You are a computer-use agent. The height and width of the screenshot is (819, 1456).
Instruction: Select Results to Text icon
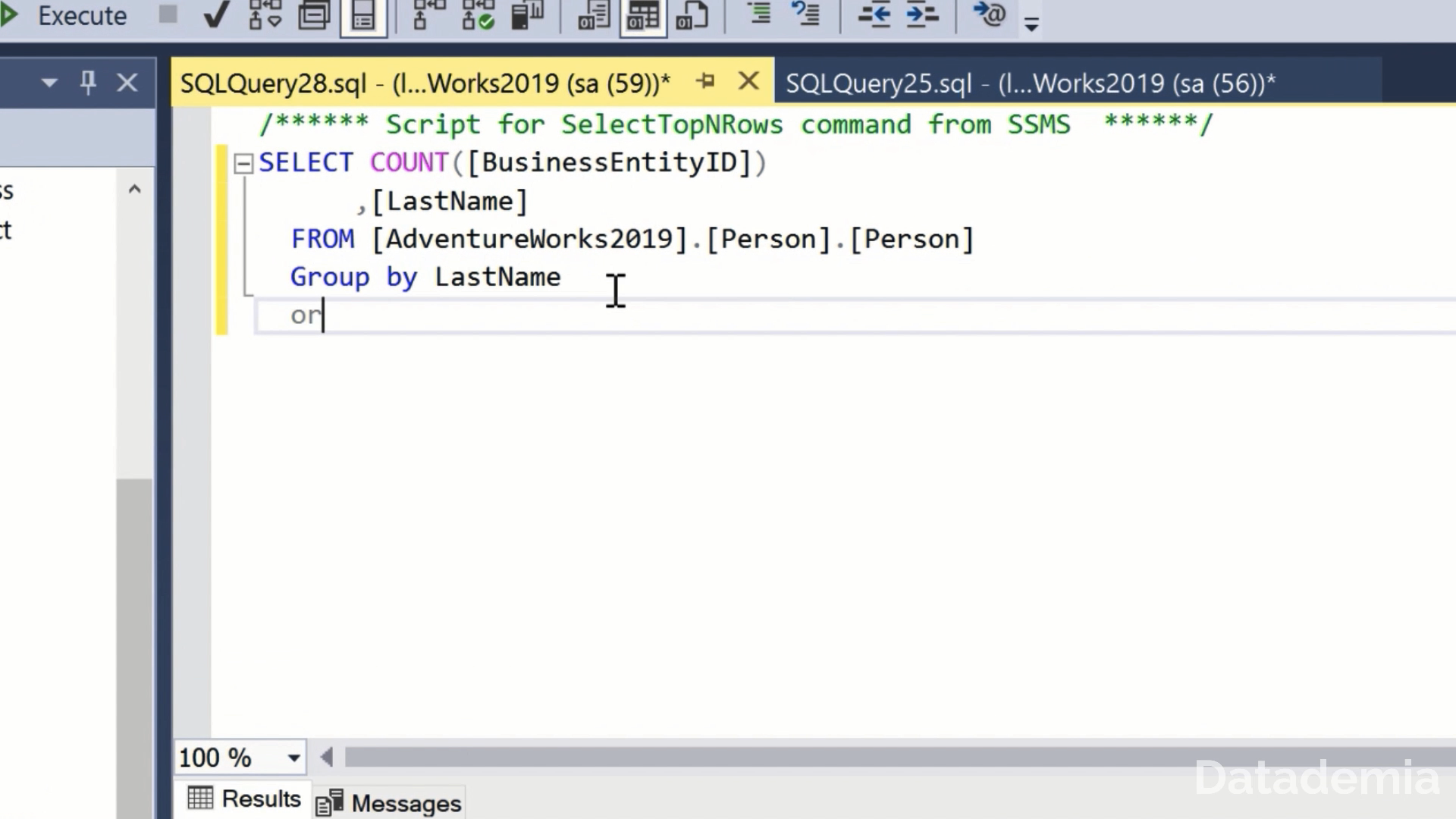click(x=594, y=15)
